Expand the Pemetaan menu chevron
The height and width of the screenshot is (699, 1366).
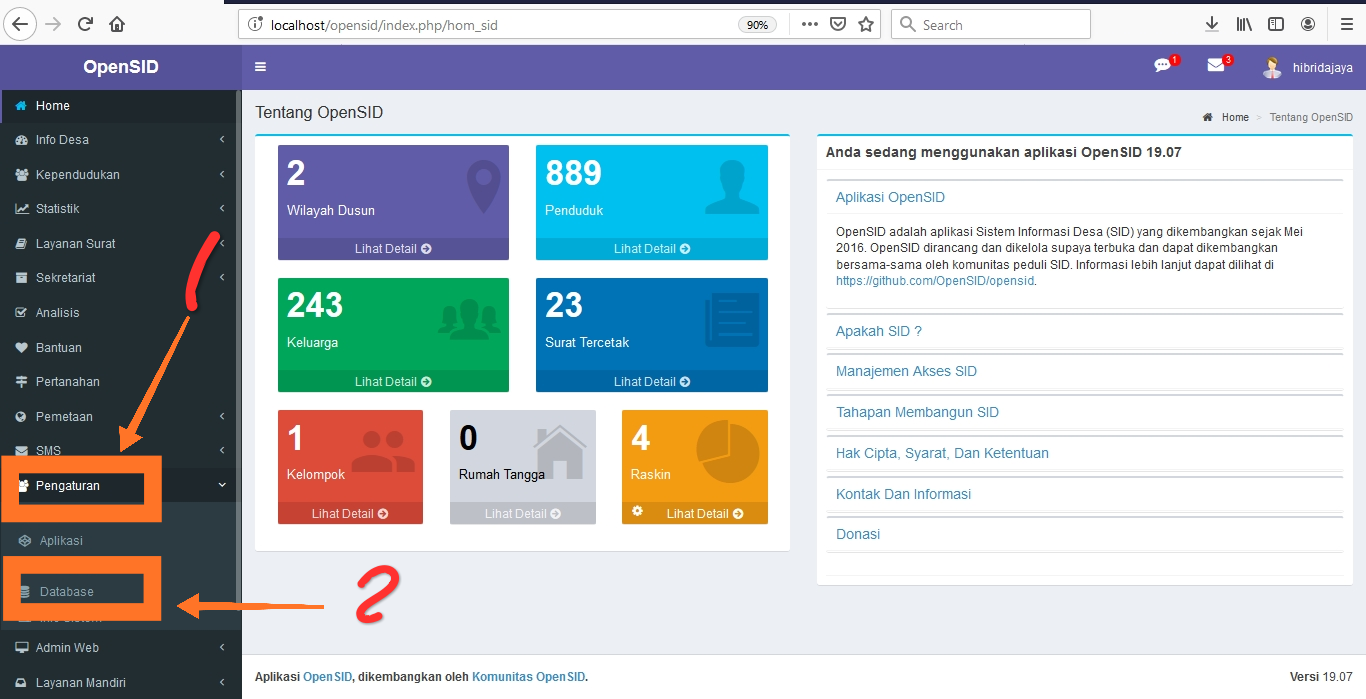pyautogui.click(x=222, y=417)
